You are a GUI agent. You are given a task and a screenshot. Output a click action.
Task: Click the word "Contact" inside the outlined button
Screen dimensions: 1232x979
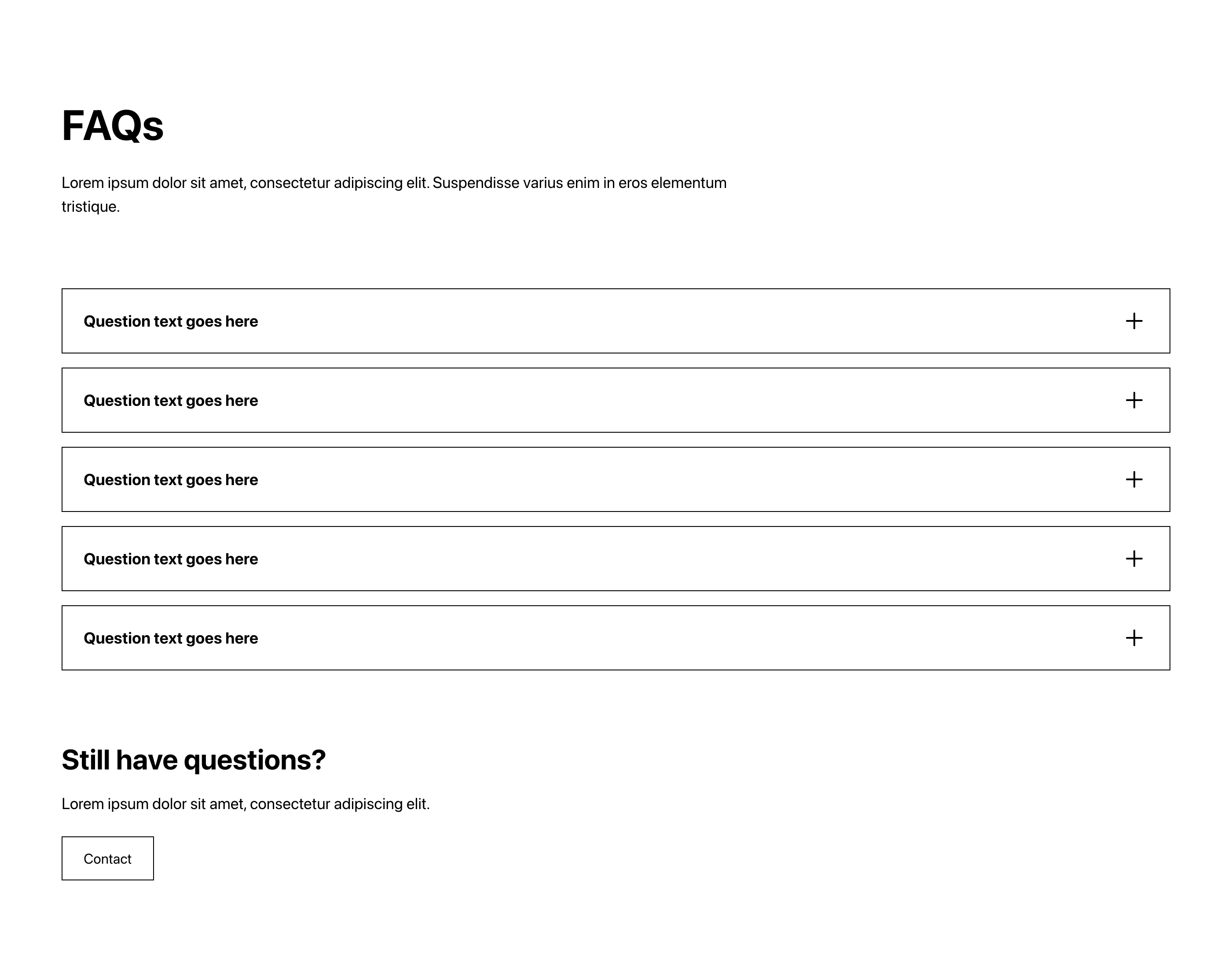coord(107,859)
